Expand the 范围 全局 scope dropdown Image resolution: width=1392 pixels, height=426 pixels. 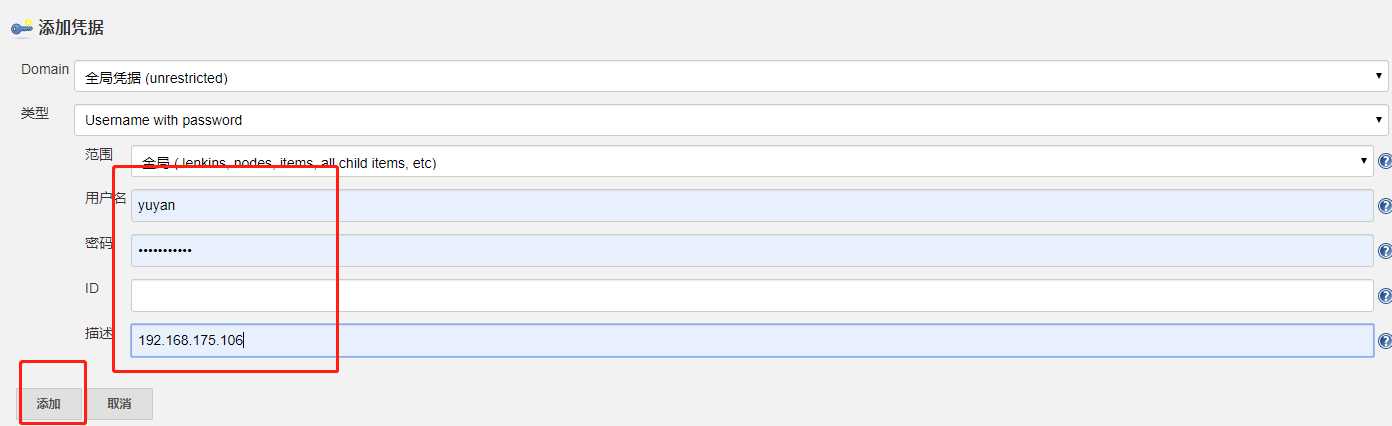pyautogui.click(x=752, y=161)
